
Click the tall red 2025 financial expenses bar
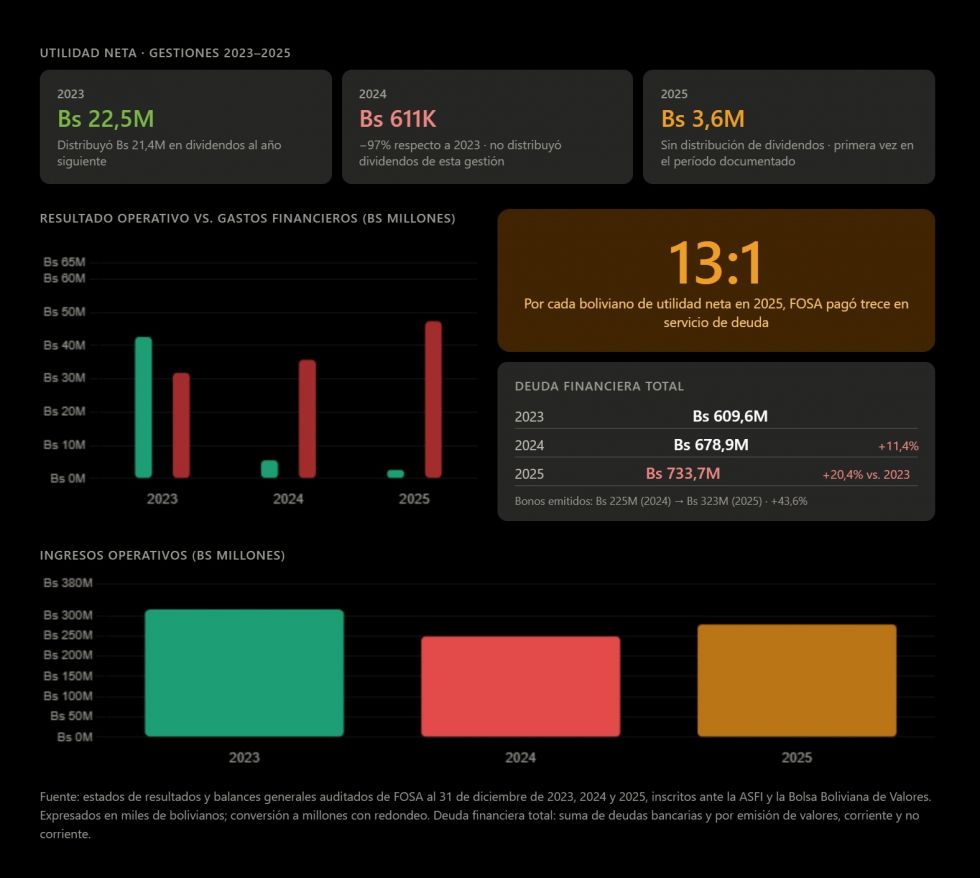coord(433,399)
